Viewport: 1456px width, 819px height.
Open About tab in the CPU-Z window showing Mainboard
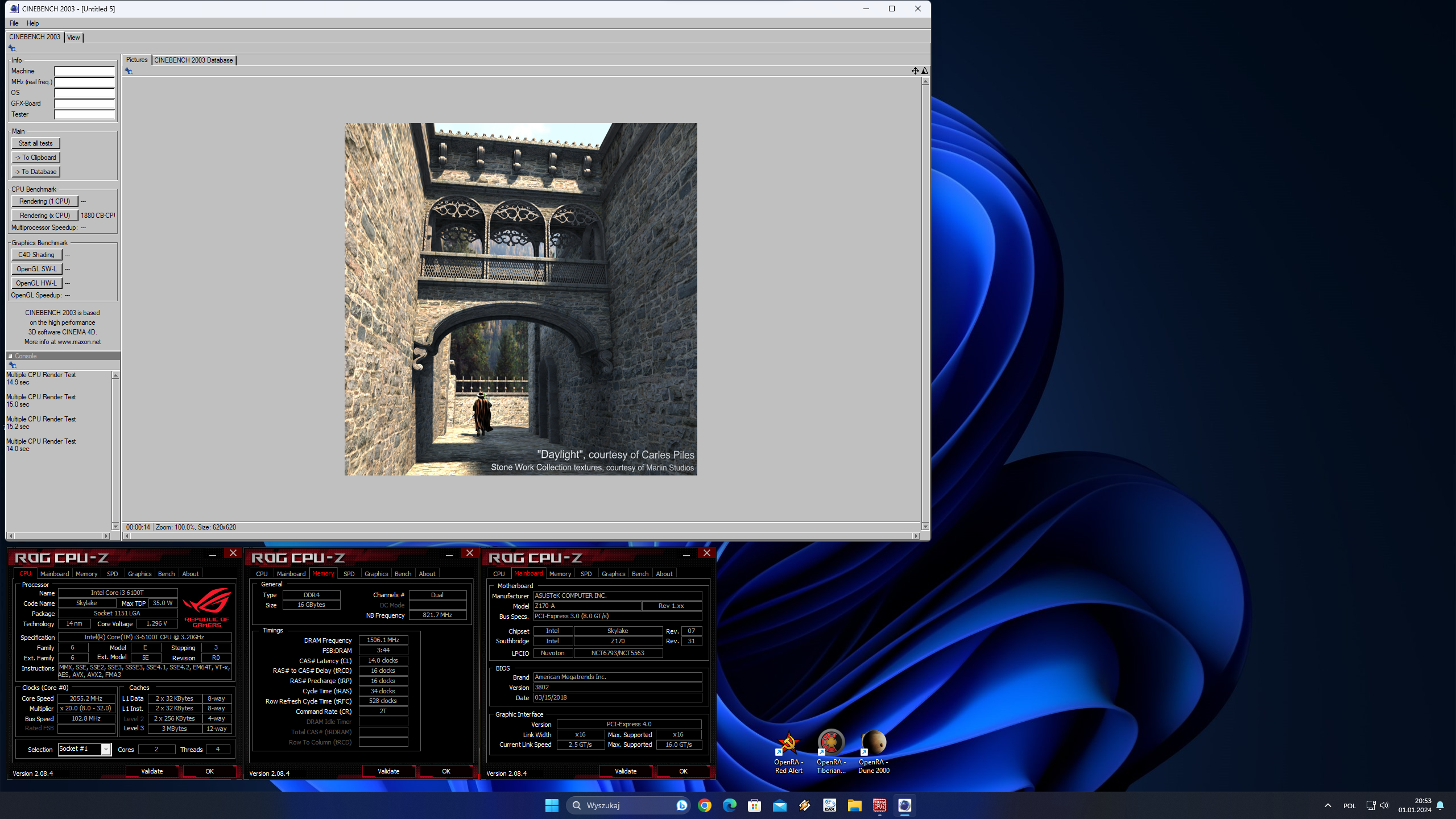pyautogui.click(x=664, y=574)
